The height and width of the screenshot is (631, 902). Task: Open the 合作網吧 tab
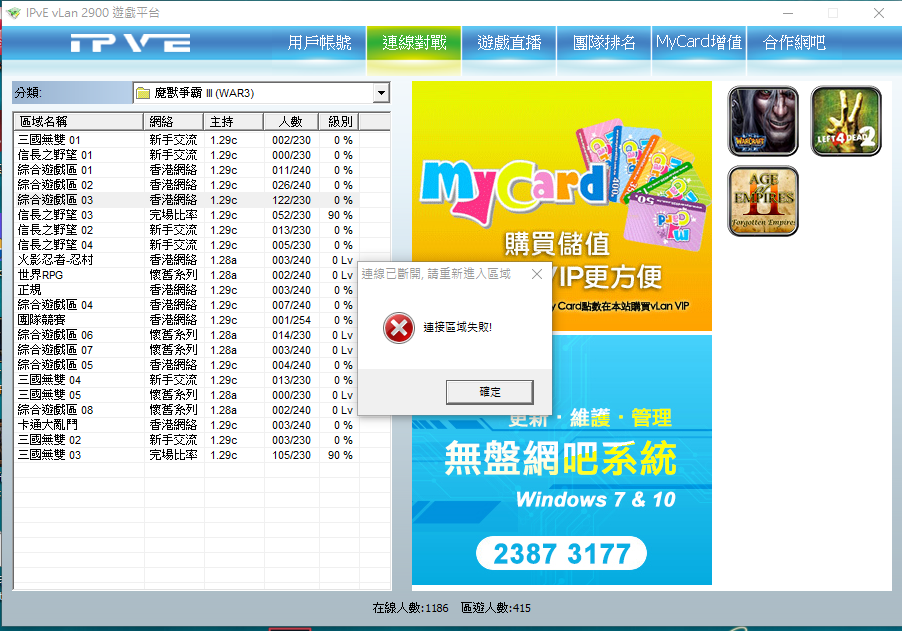coord(794,43)
